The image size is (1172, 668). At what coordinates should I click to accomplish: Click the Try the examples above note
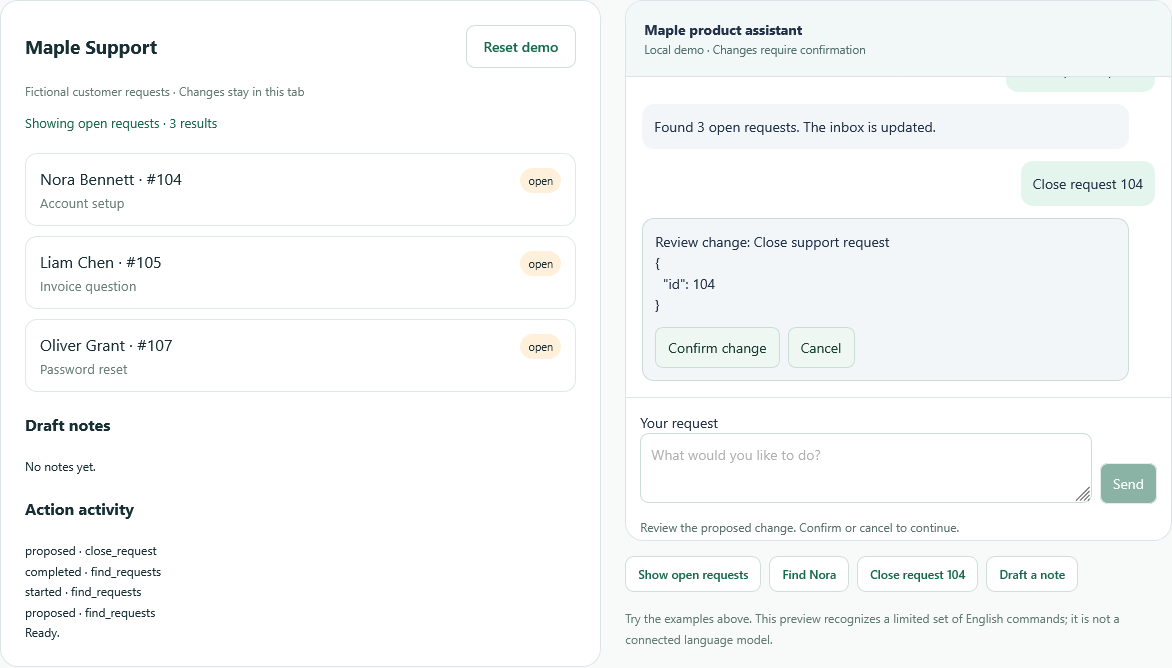click(x=872, y=629)
